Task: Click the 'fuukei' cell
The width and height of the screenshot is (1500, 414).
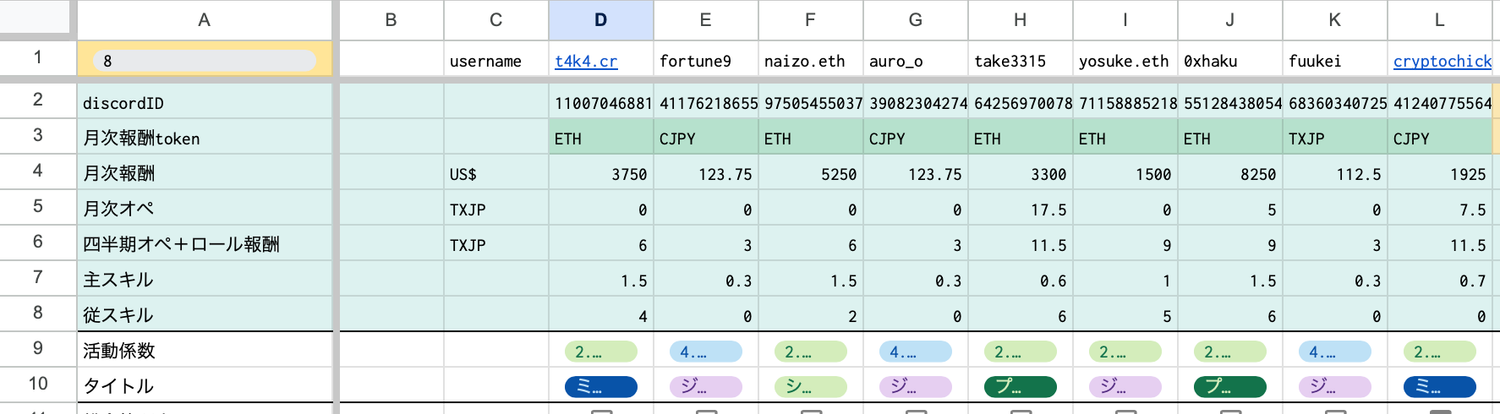Action: 1336,61
